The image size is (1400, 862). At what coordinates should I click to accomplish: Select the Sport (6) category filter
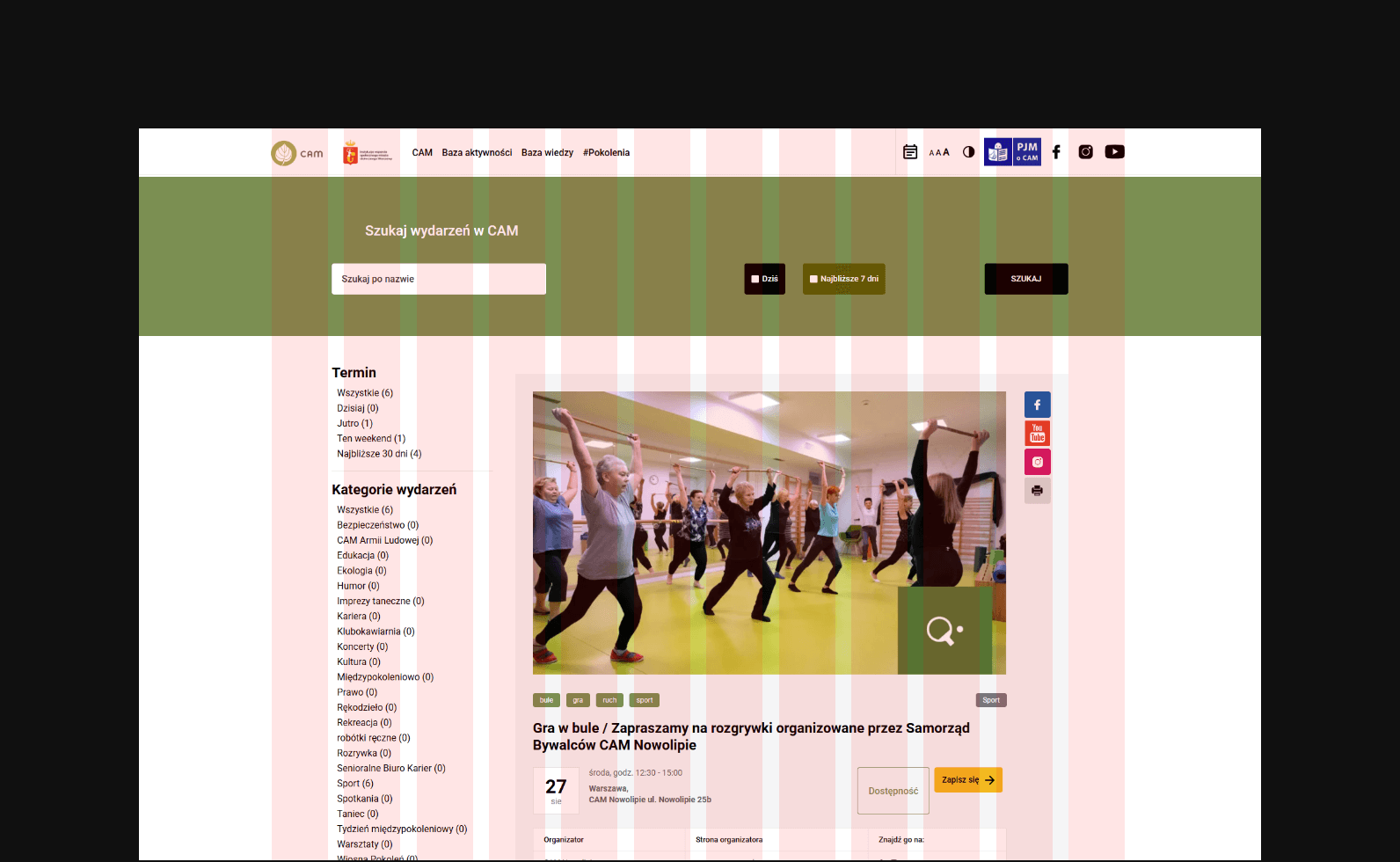tap(355, 784)
